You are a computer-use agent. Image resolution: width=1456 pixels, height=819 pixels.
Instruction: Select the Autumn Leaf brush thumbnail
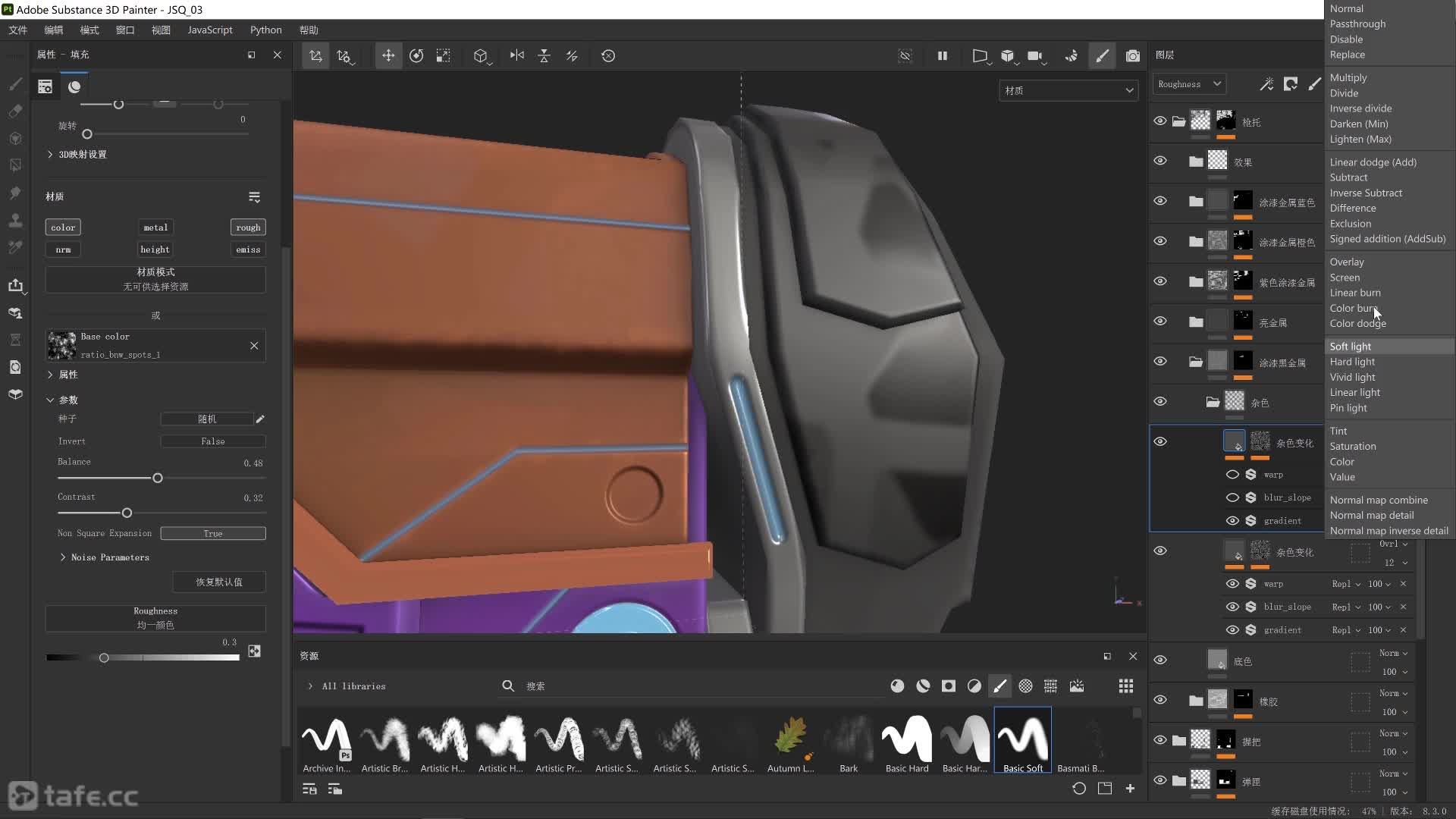(x=790, y=741)
